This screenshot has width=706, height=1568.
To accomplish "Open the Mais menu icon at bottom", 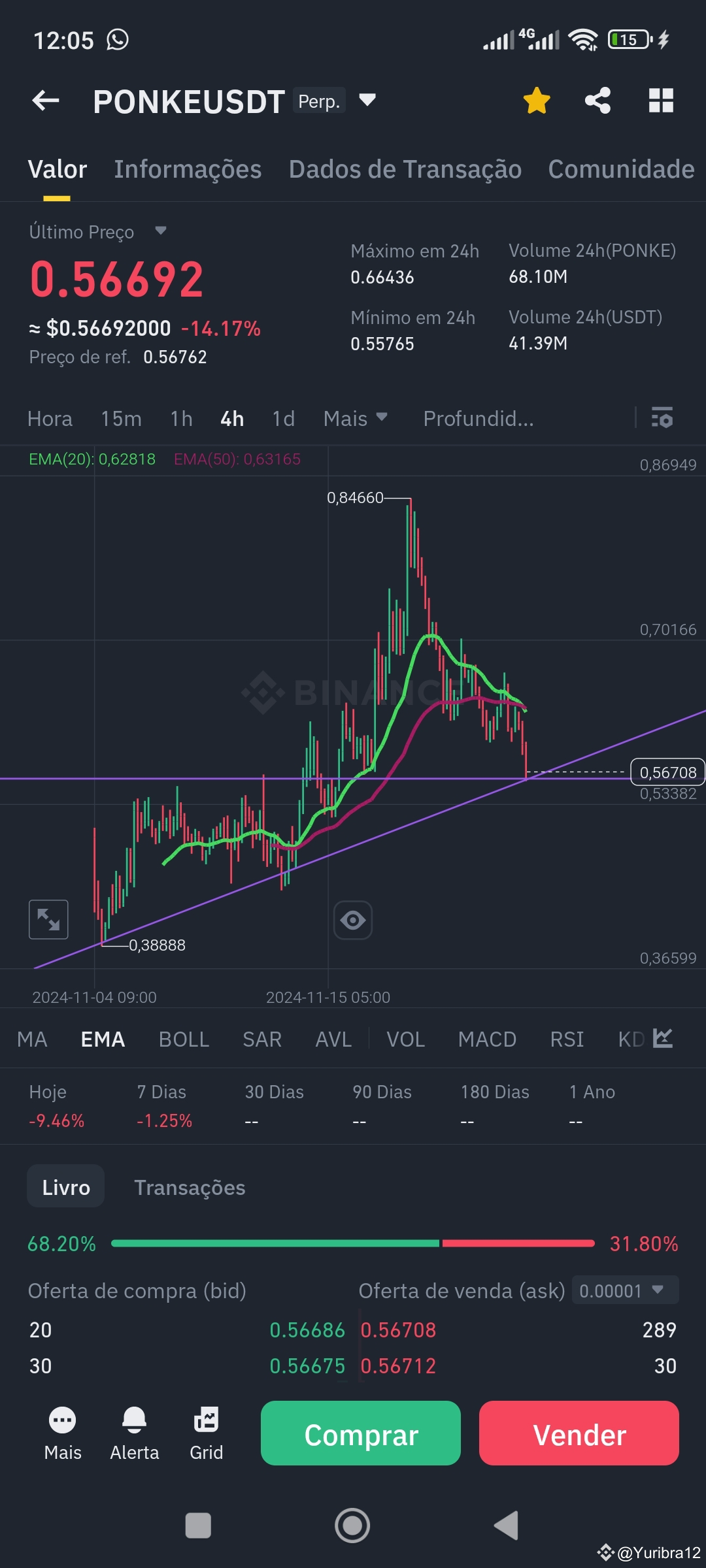I will pyautogui.click(x=63, y=1433).
